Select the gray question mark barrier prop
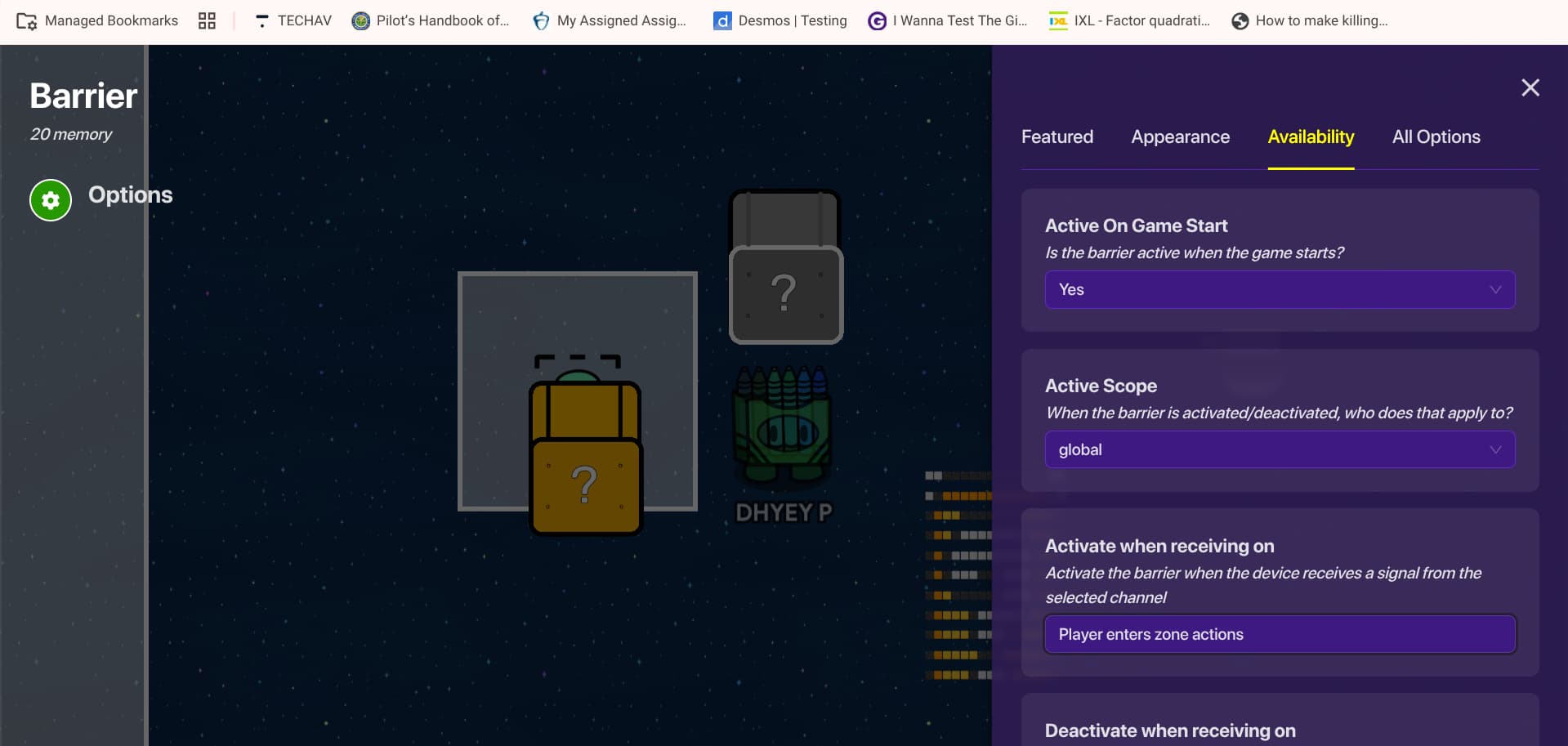 point(784,290)
